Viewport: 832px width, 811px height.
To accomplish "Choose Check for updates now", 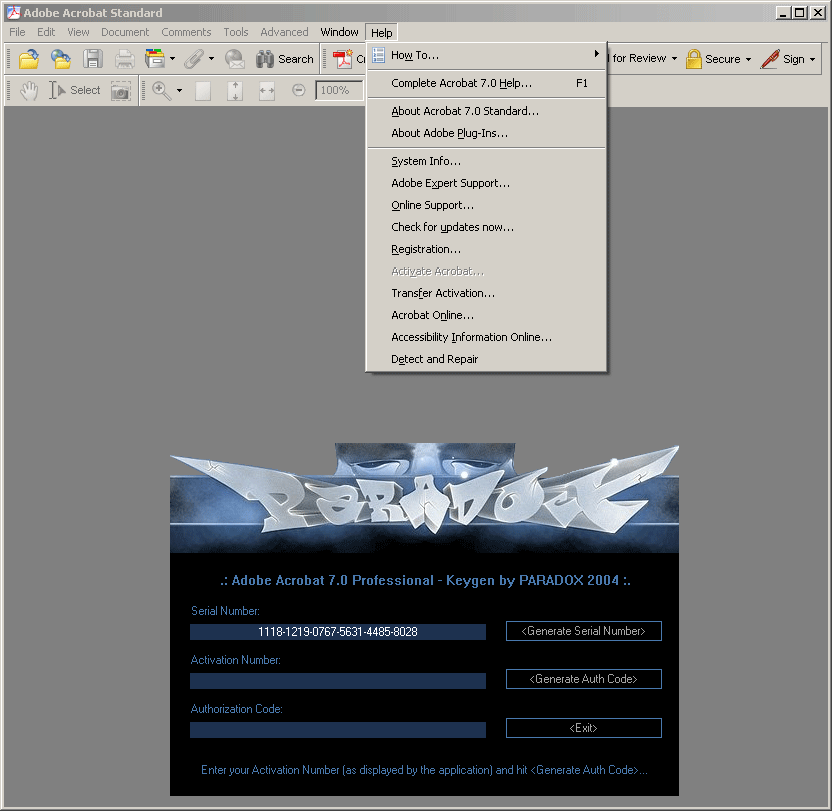I will pos(487,227).
